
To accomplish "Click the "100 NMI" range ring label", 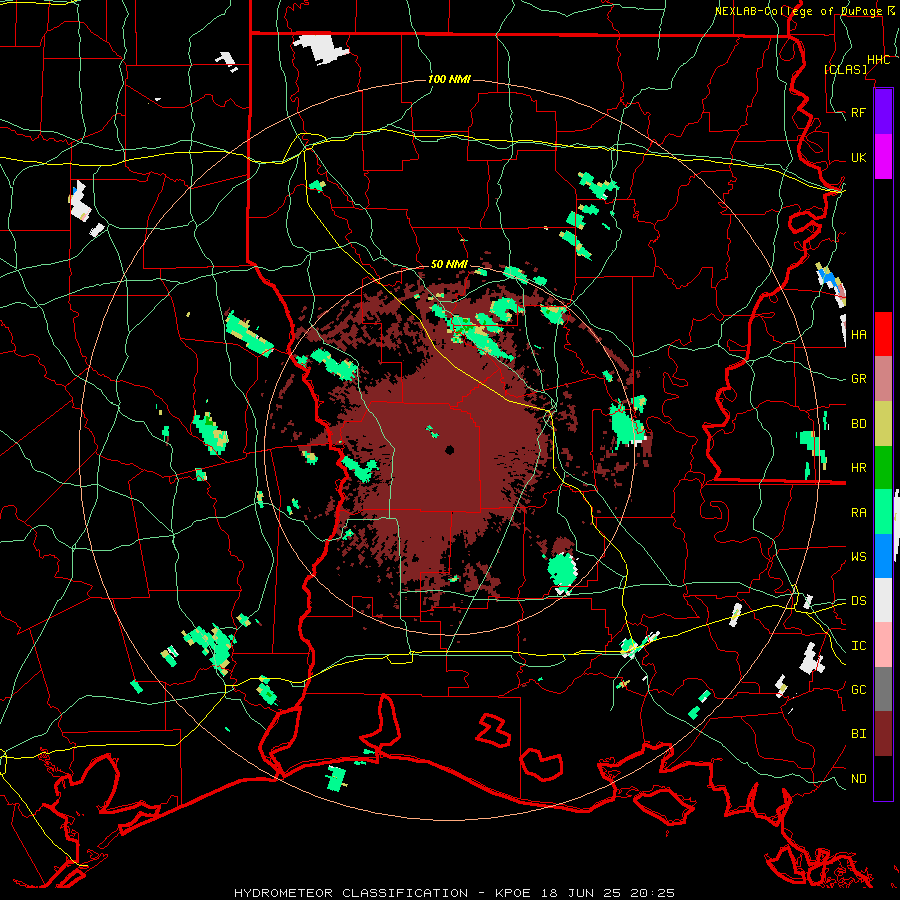I will pos(449,79).
